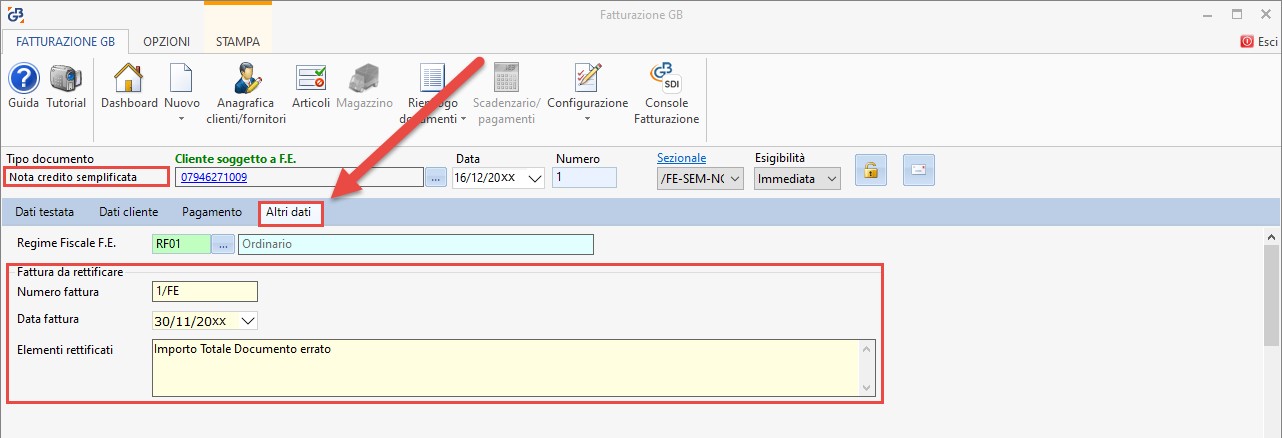Viewport: 1282px width, 438px height.
Task: Click the Numero fattura input field
Action: tap(204, 291)
